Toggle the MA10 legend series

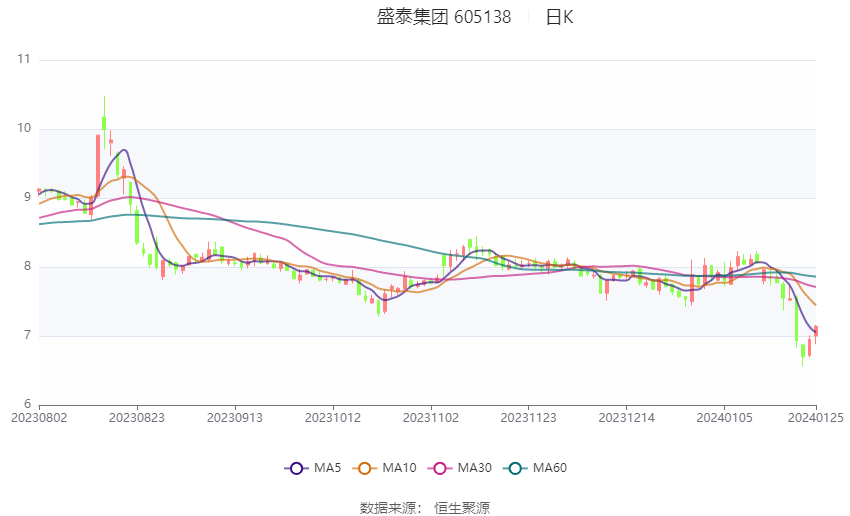384,468
